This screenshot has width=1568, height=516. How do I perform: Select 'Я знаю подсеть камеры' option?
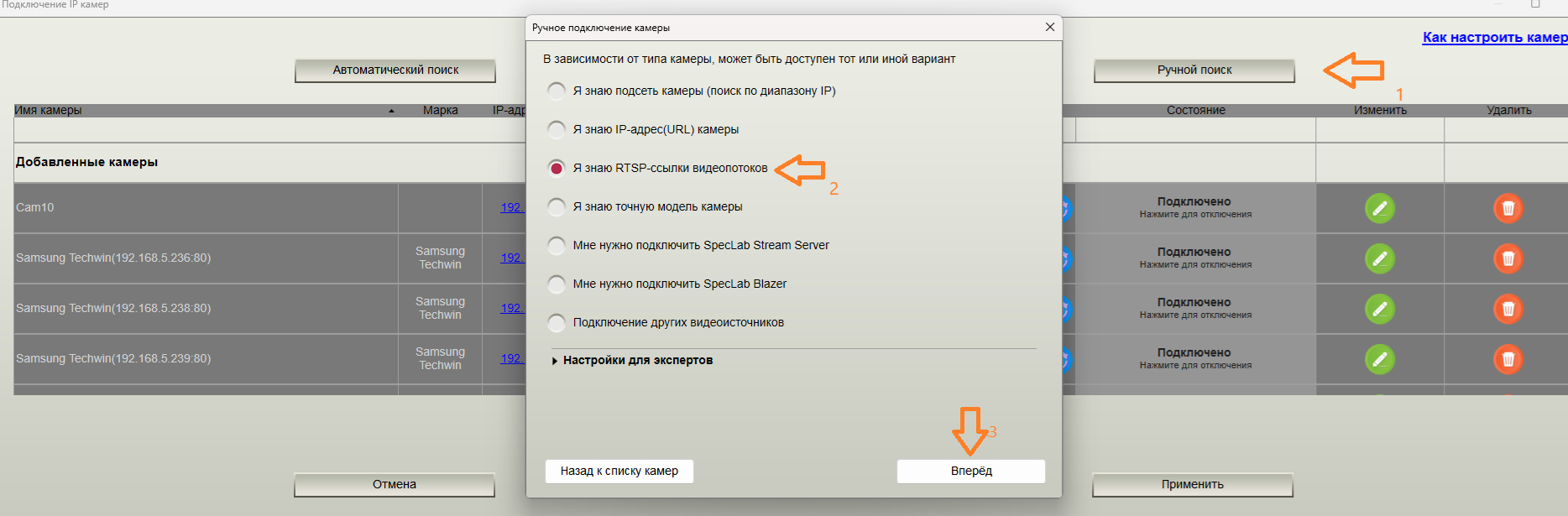tap(556, 91)
